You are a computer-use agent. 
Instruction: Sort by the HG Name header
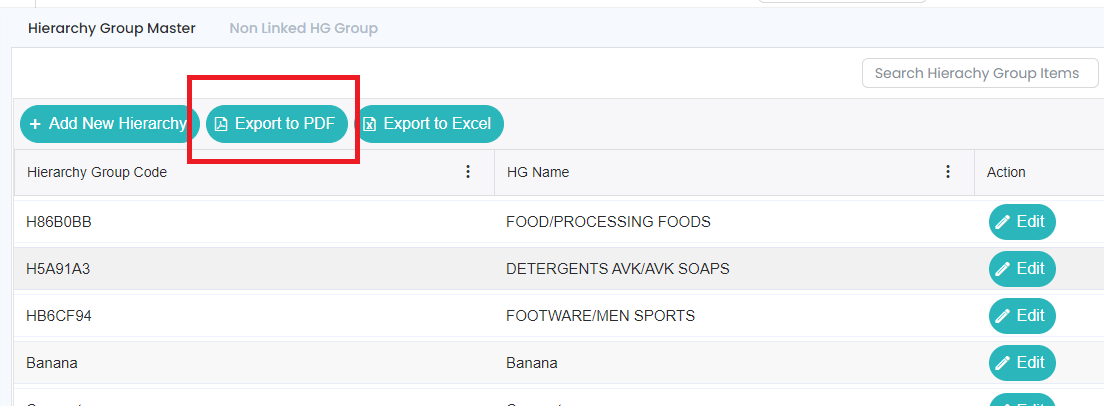(538, 172)
